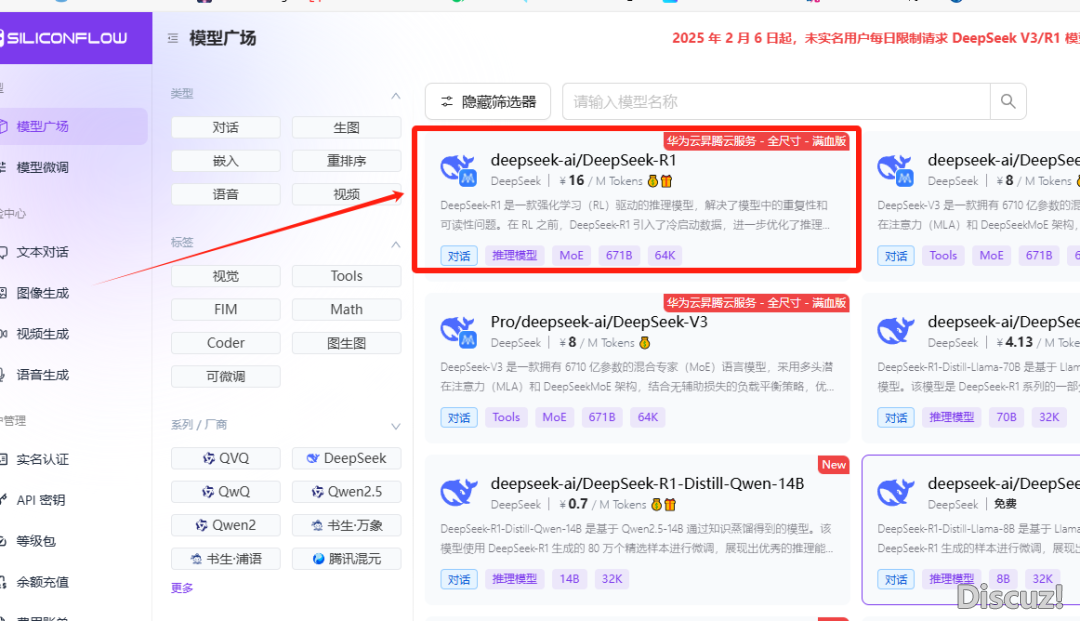Viewport: 1080px width, 621px height.
Task: Filter by Qwen2 series
Action: [226, 525]
